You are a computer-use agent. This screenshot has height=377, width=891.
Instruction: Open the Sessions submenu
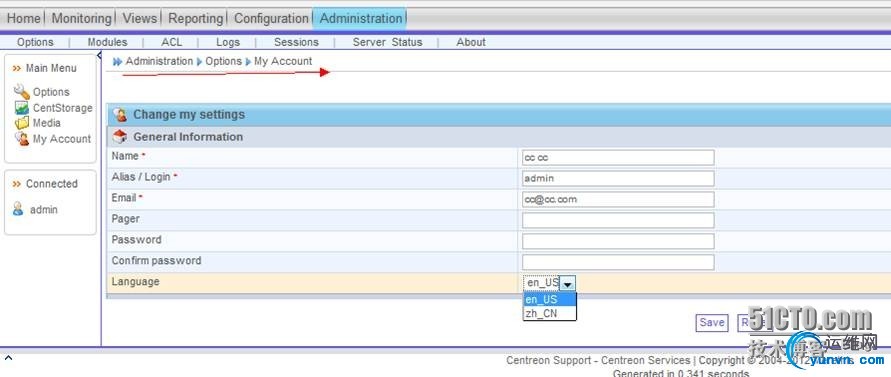click(296, 42)
